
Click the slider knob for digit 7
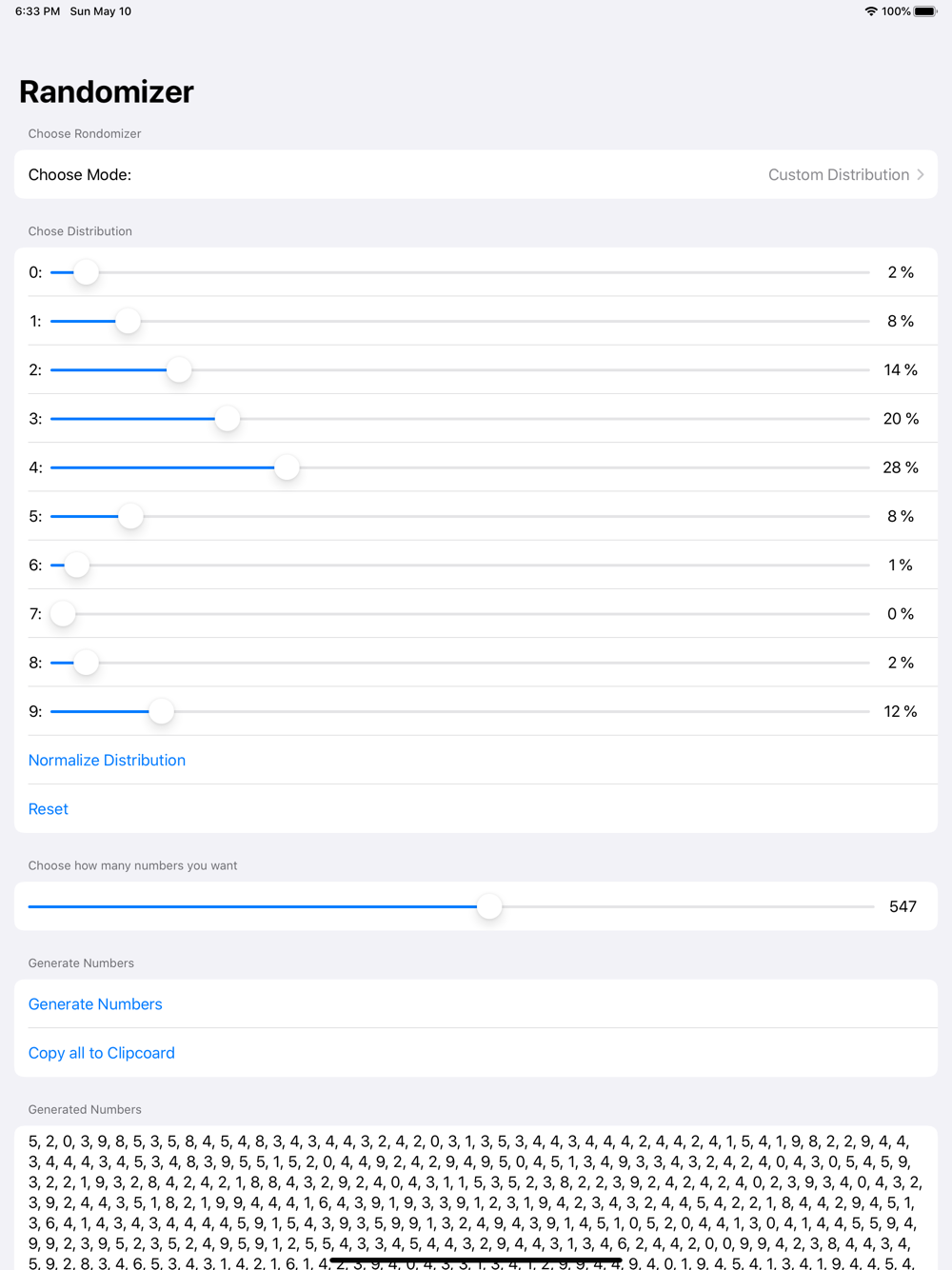coord(63,614)
